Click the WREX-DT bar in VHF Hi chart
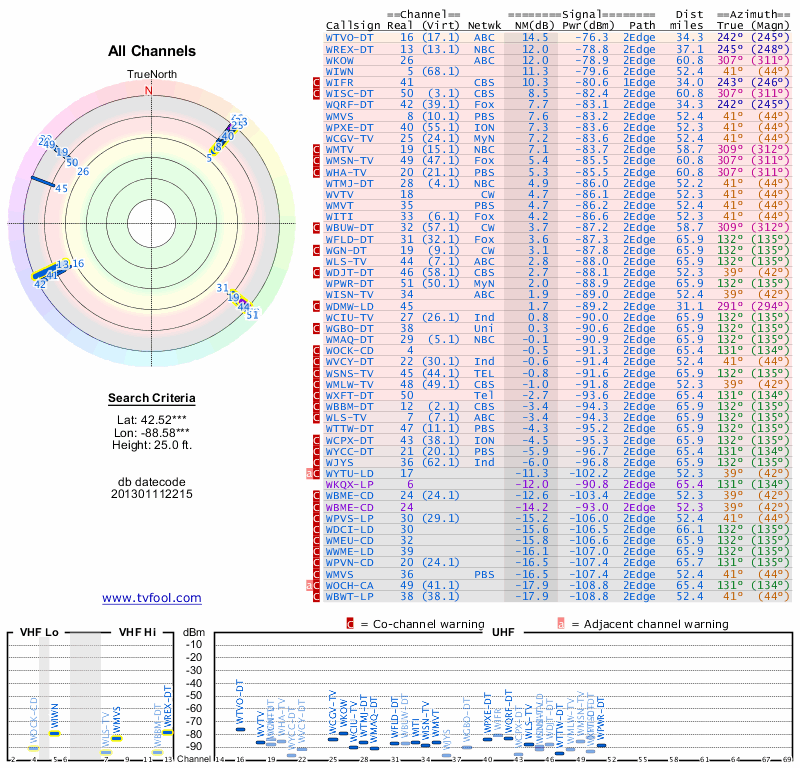The height and width of the screenshot is (768, 800). tap(168, 732)
